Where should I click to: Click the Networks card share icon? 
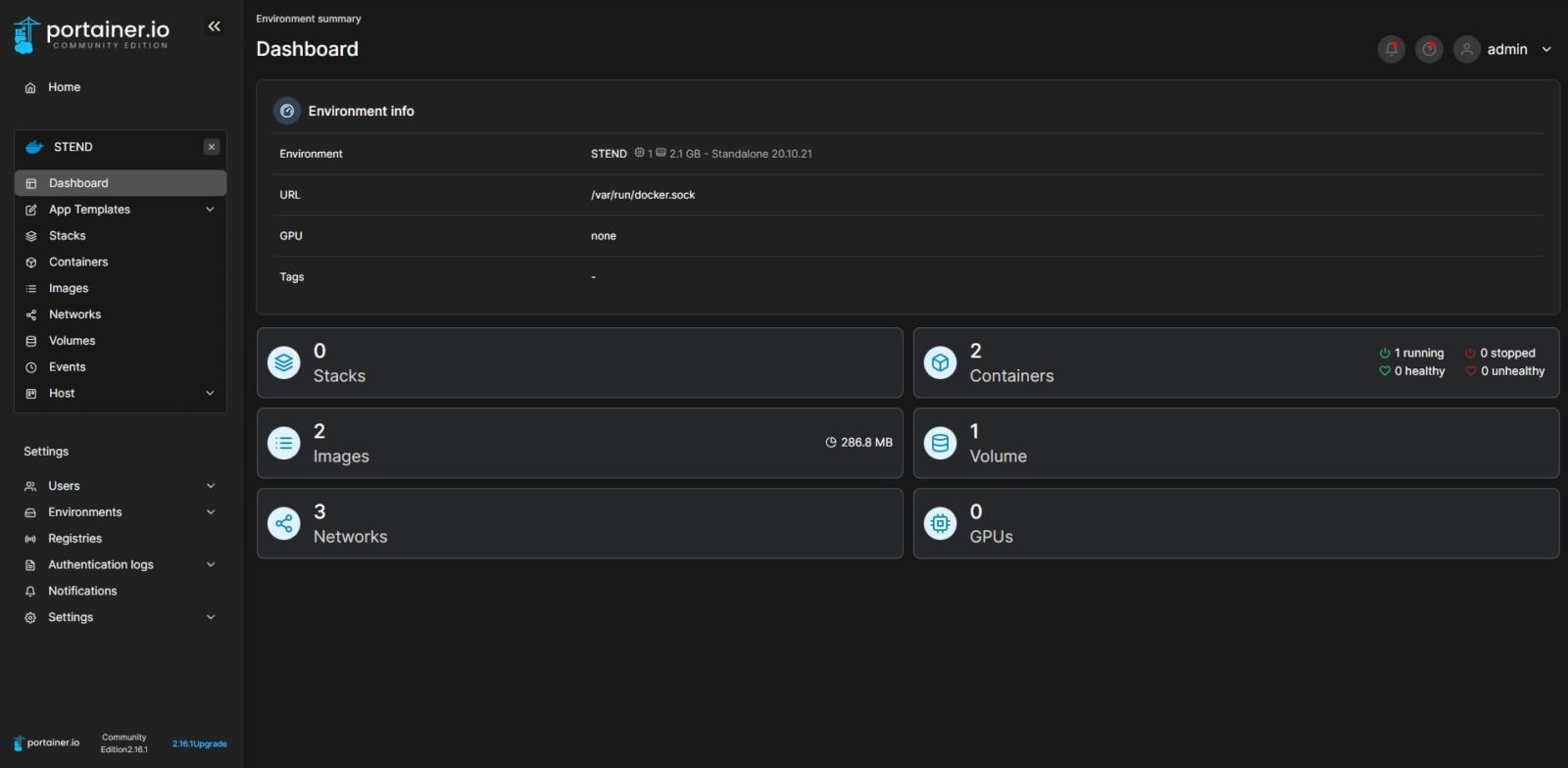pyautogui.click(x=284, y=523)
